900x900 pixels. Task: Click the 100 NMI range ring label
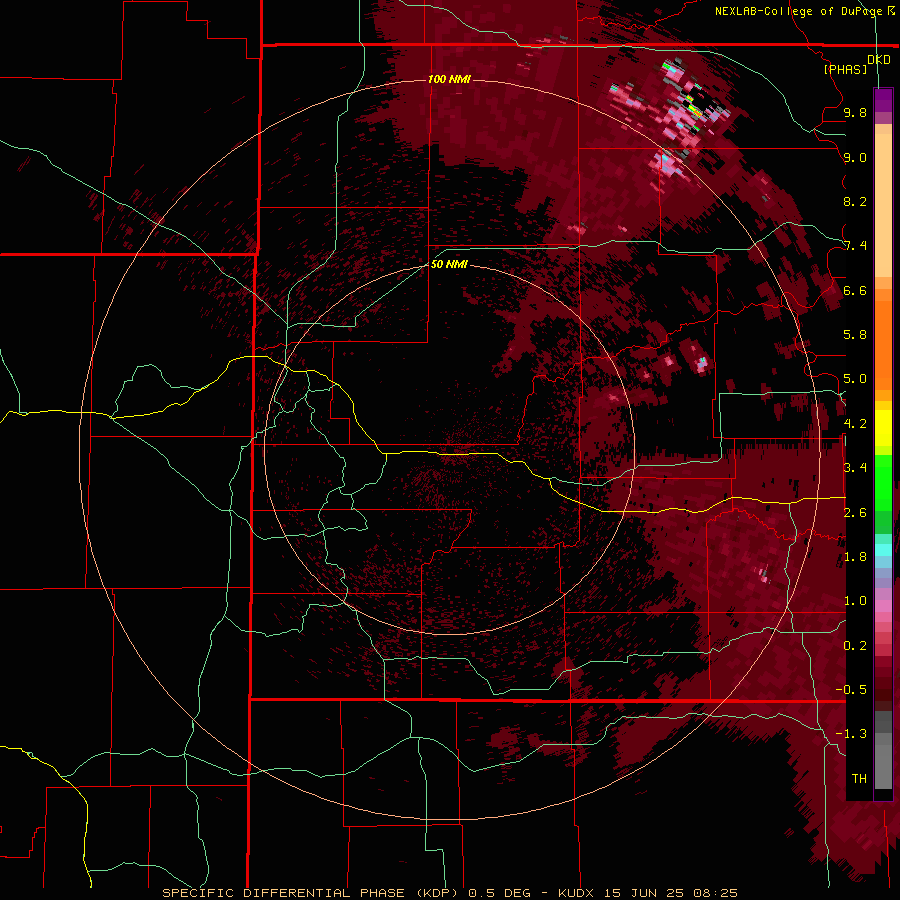449,79
